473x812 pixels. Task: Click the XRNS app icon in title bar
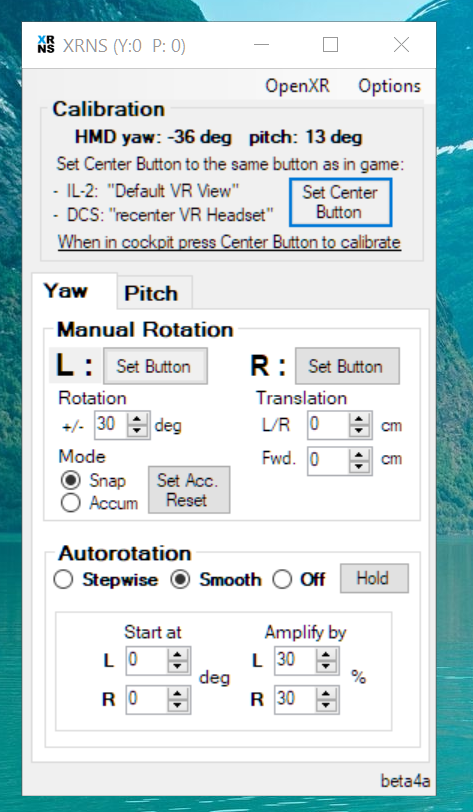(46, 45)
